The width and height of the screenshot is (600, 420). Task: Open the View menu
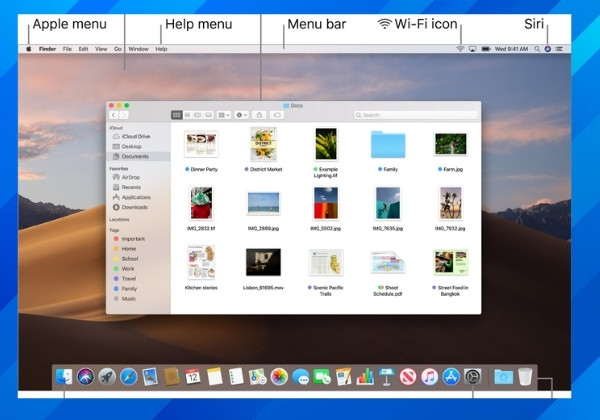(x=101, y=49)
